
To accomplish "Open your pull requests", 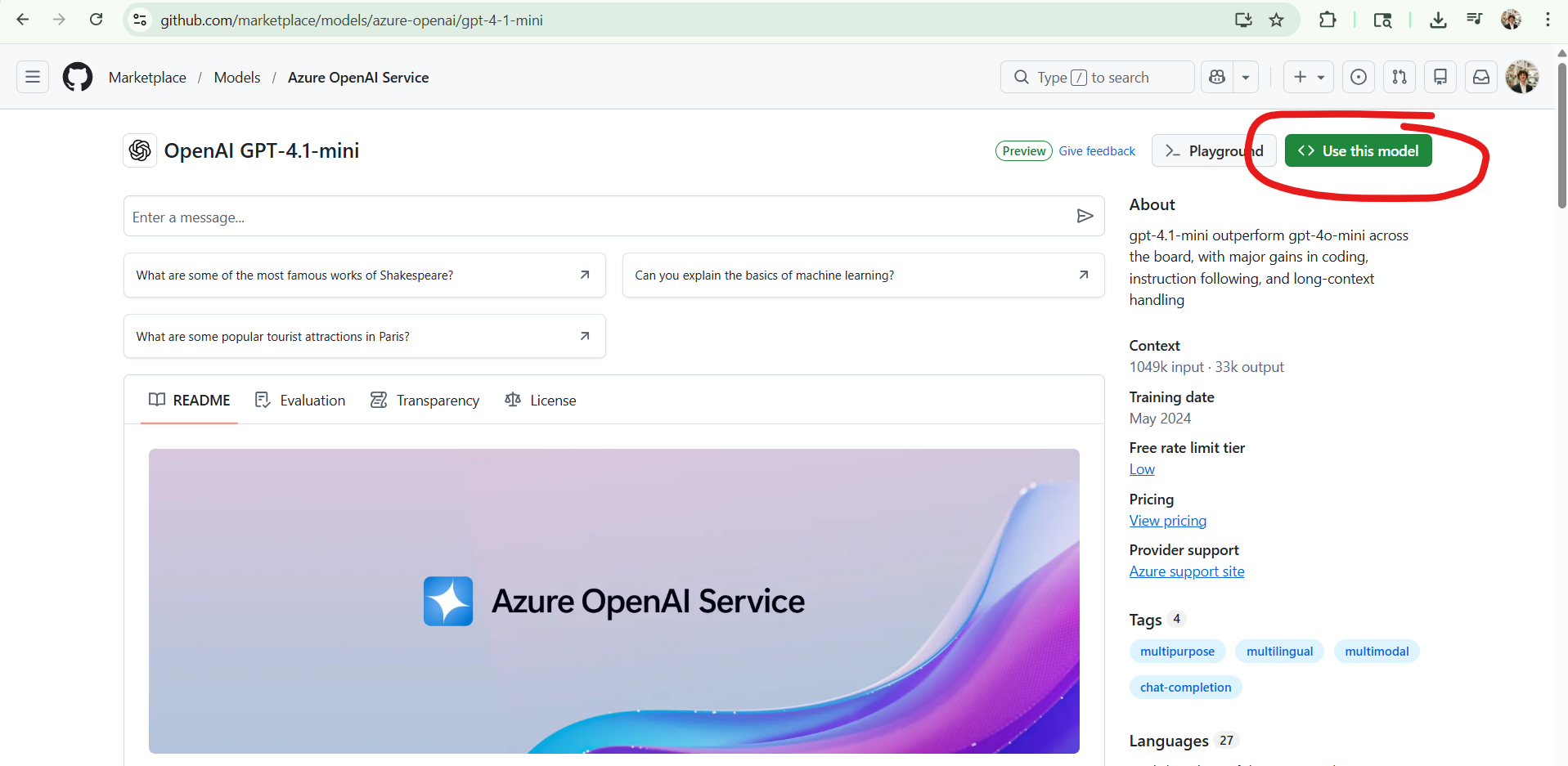I will 1400,77.
